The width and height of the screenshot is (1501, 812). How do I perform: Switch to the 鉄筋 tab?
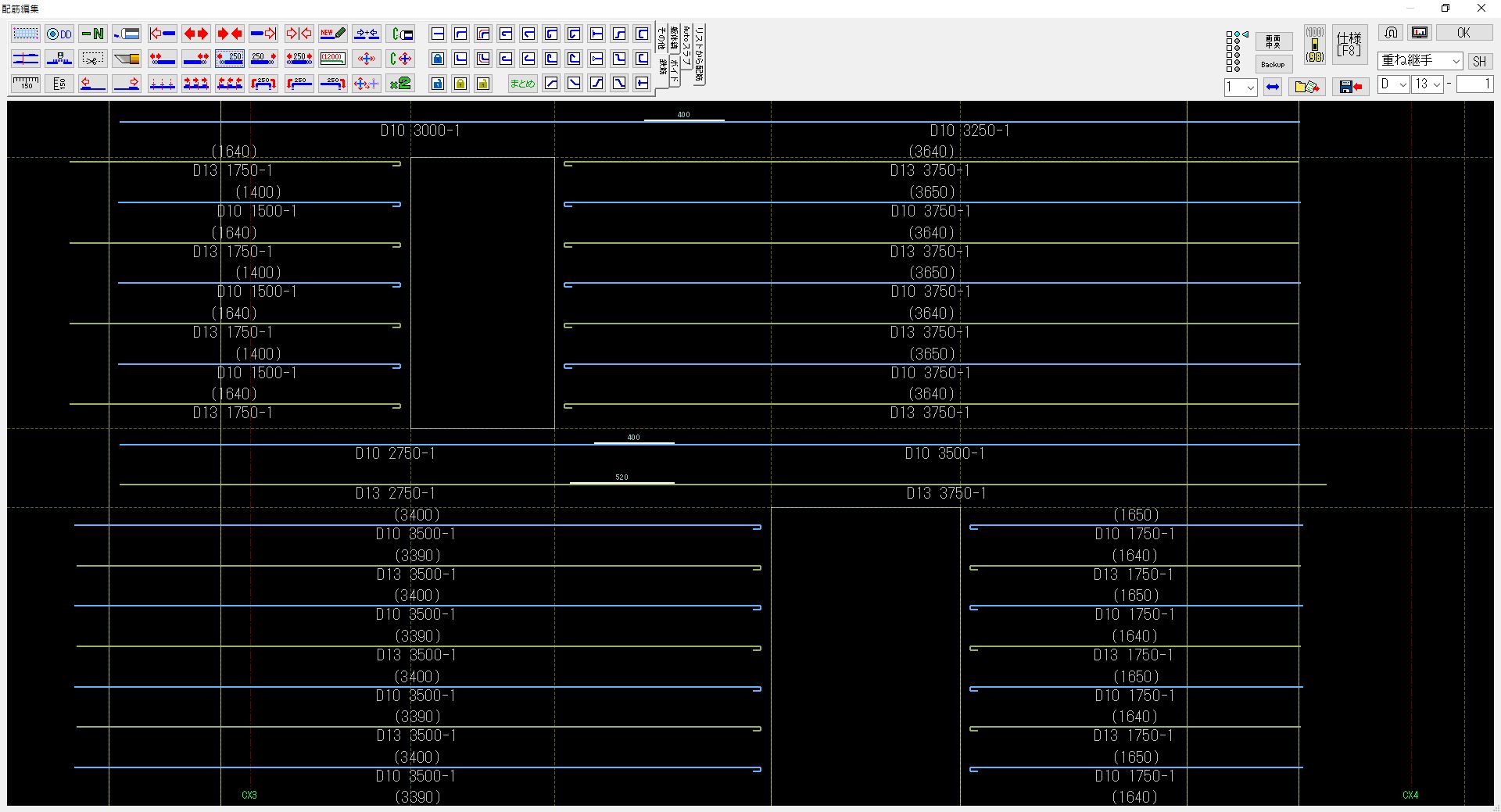click(x=663, y=66)
